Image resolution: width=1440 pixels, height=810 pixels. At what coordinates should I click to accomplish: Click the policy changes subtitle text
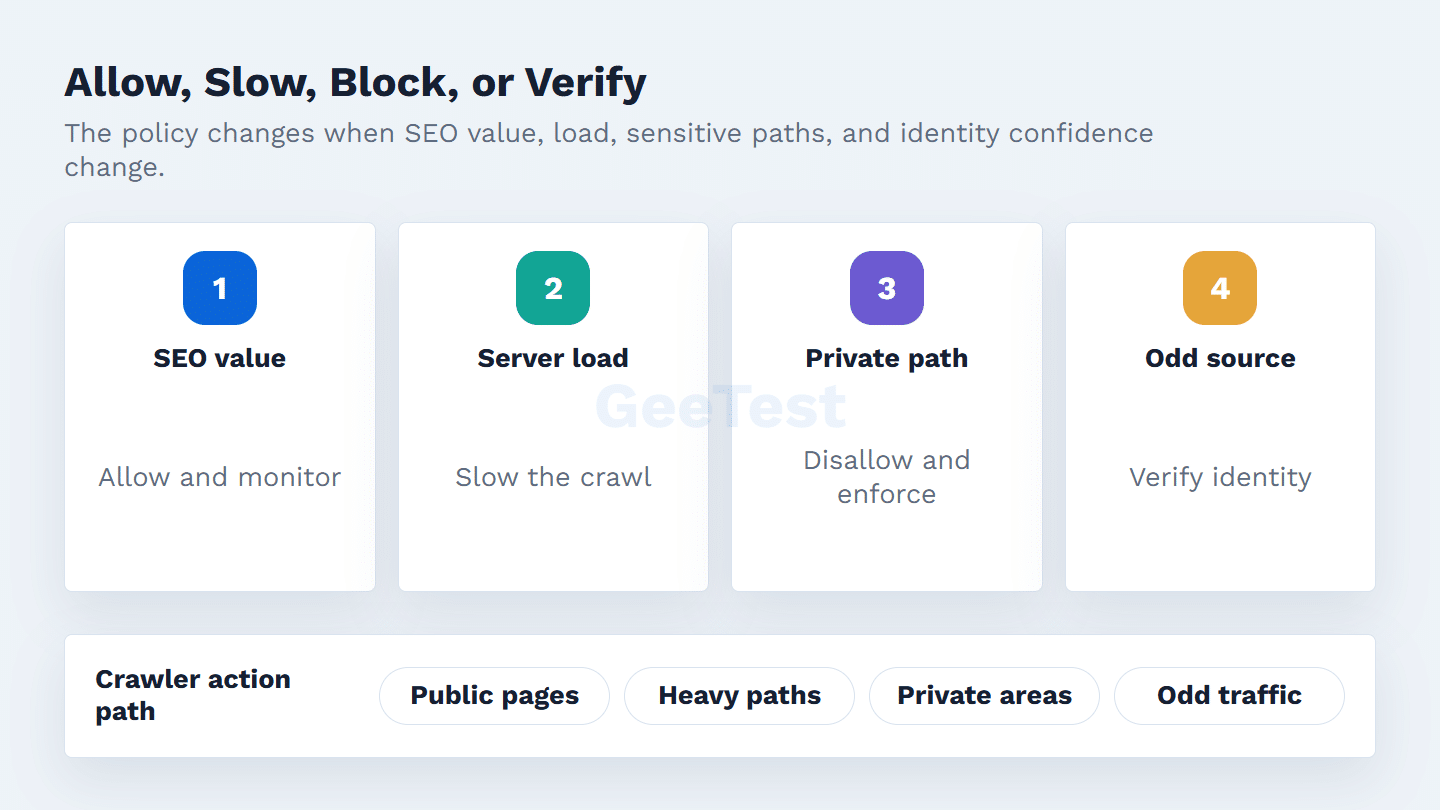coord(609,149)
